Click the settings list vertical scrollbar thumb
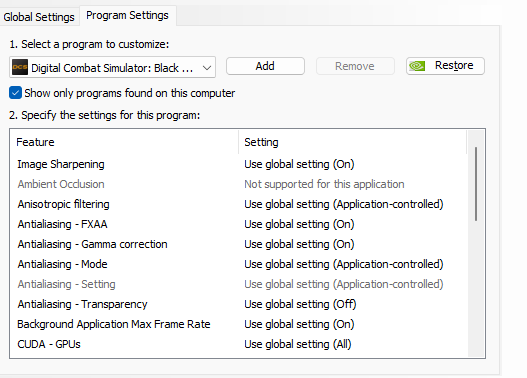Viewport: 527px width, 378px height. click(476, 184)
